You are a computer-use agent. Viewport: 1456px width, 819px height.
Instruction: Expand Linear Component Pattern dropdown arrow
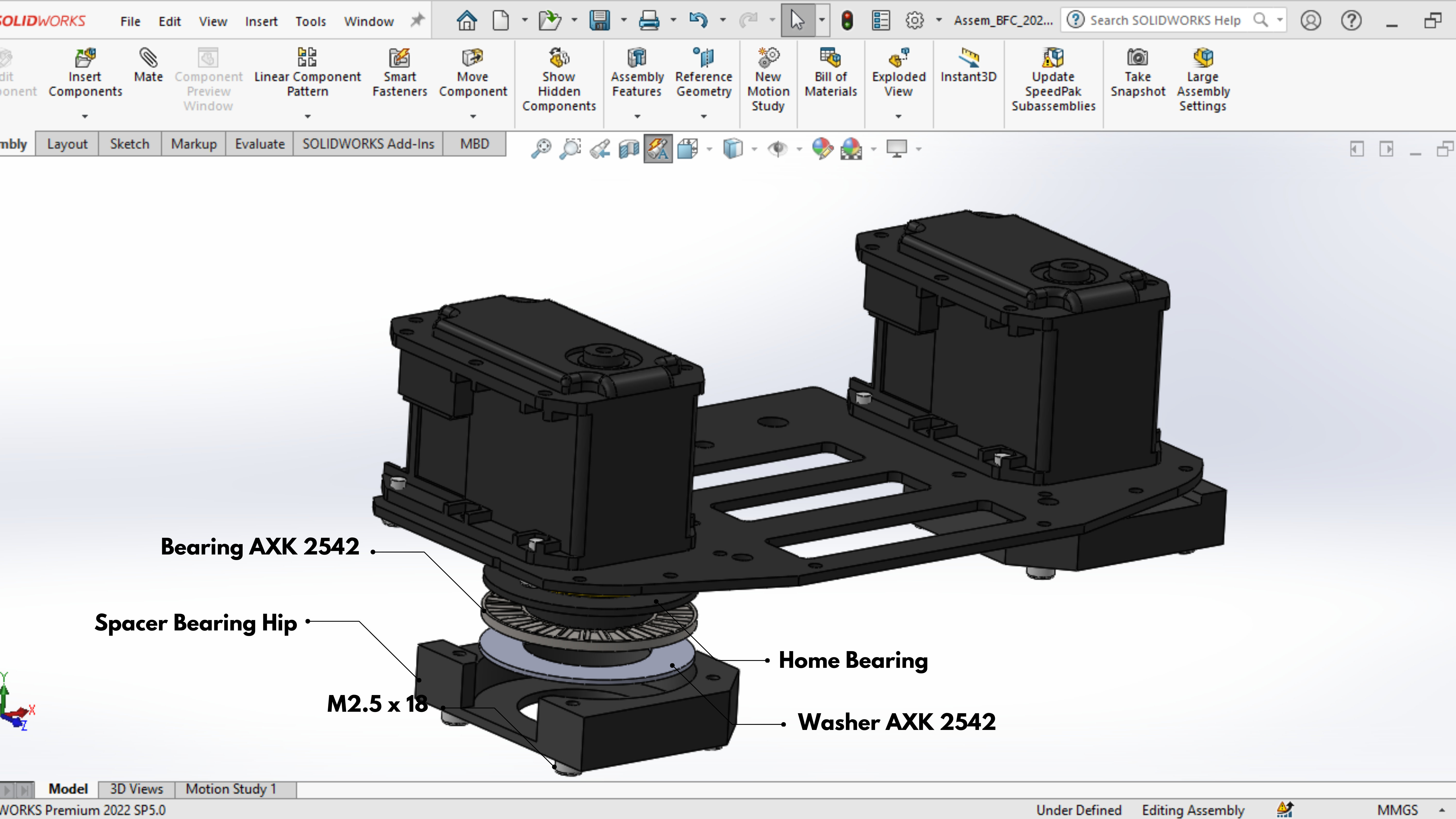pos(307,116)
